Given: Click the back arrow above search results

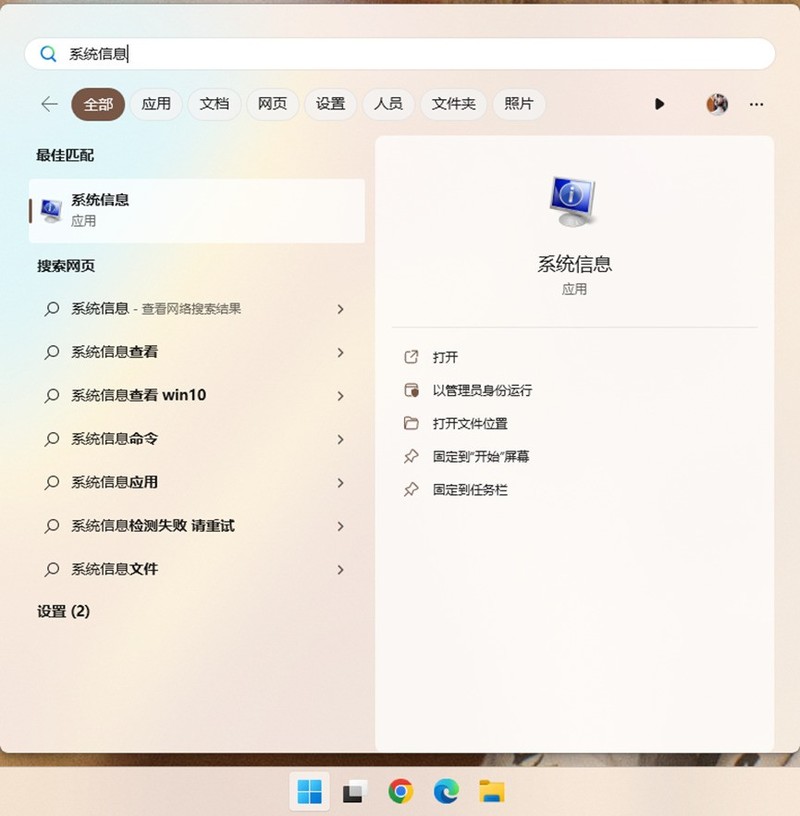Looking at the screenshot, I should click(49, 104).
